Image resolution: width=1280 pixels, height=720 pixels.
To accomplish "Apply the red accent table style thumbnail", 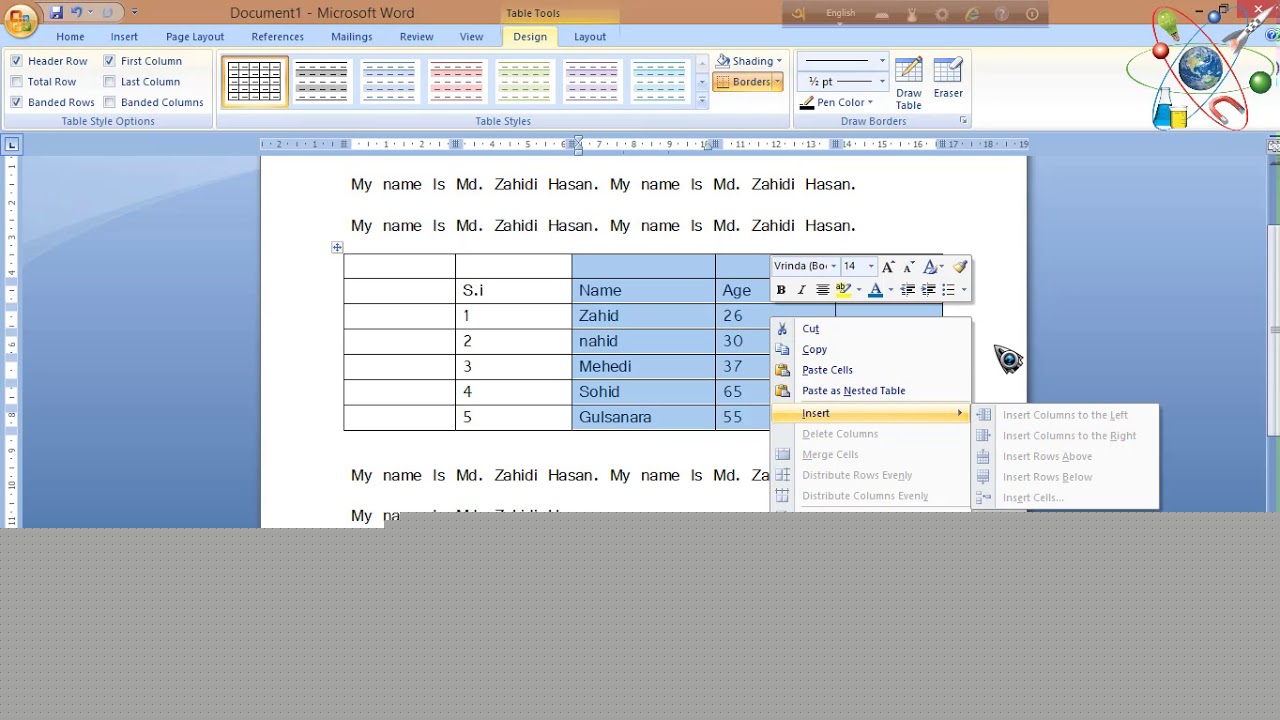I will [457, 82].
